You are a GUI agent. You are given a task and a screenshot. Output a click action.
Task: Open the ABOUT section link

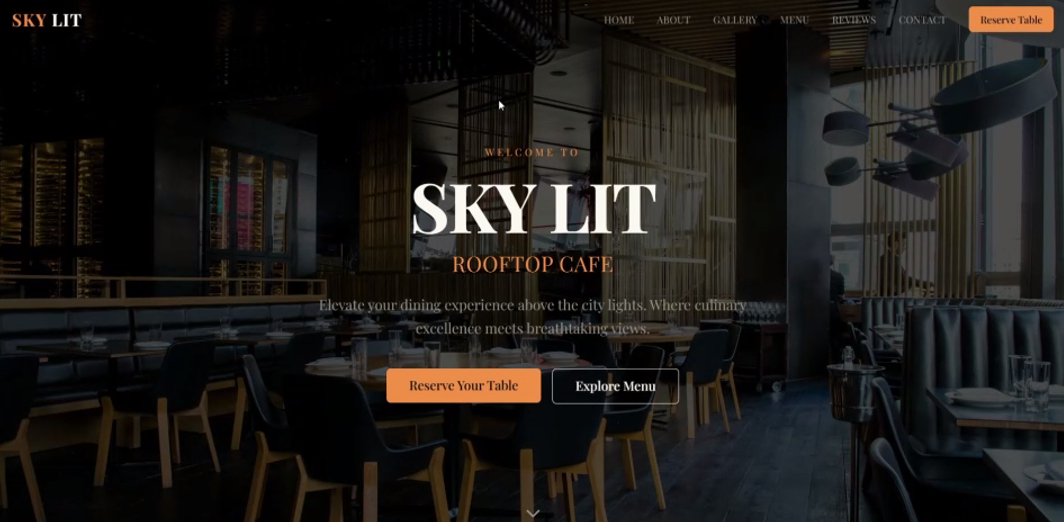pyautogui.click(x=673, y=20)
